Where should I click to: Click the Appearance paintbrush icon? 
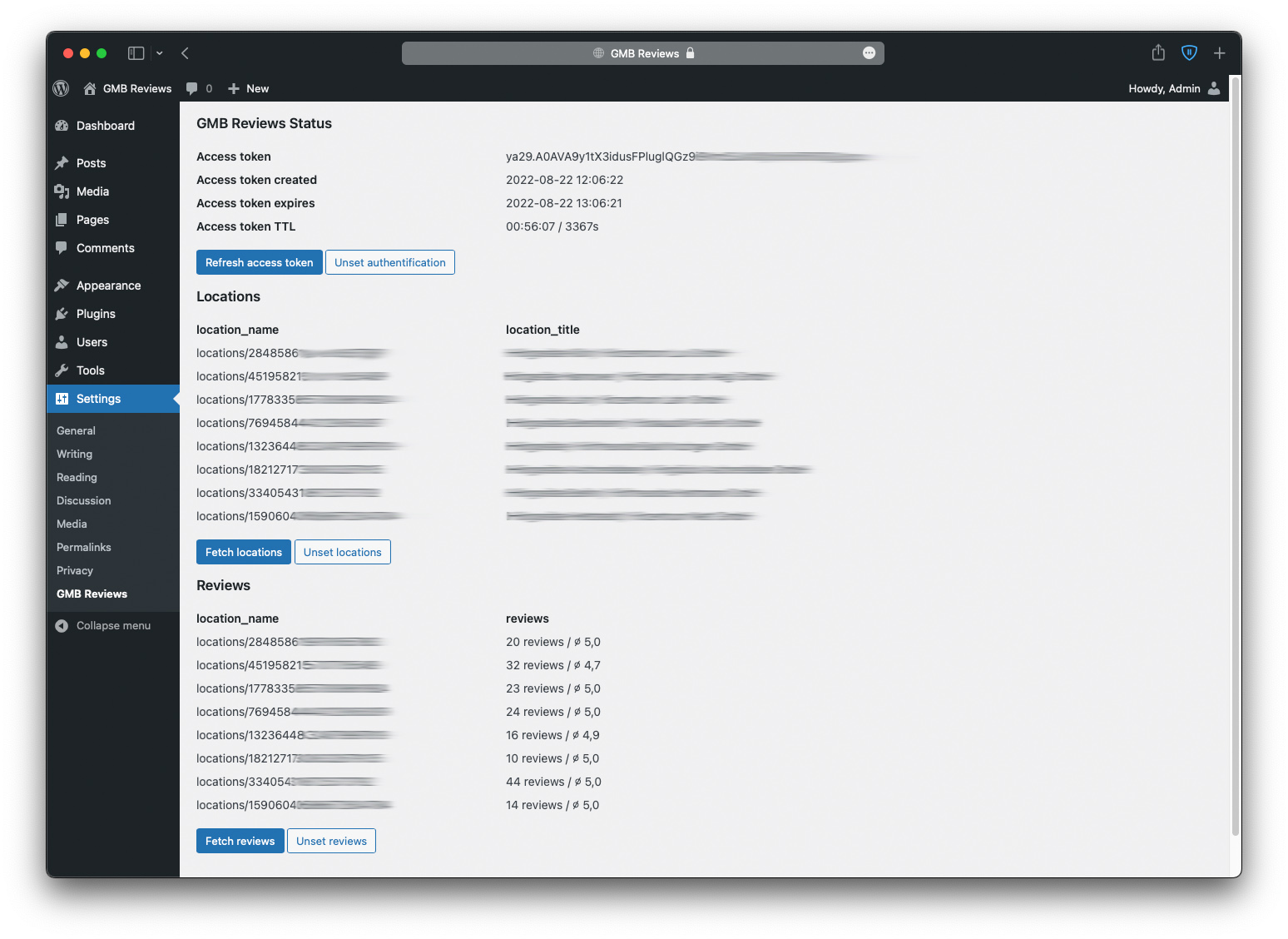pos(62,286)
